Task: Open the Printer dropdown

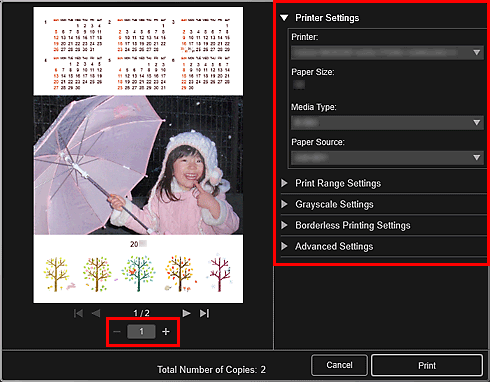Action: pyautogui.click(x=387, y=53)
